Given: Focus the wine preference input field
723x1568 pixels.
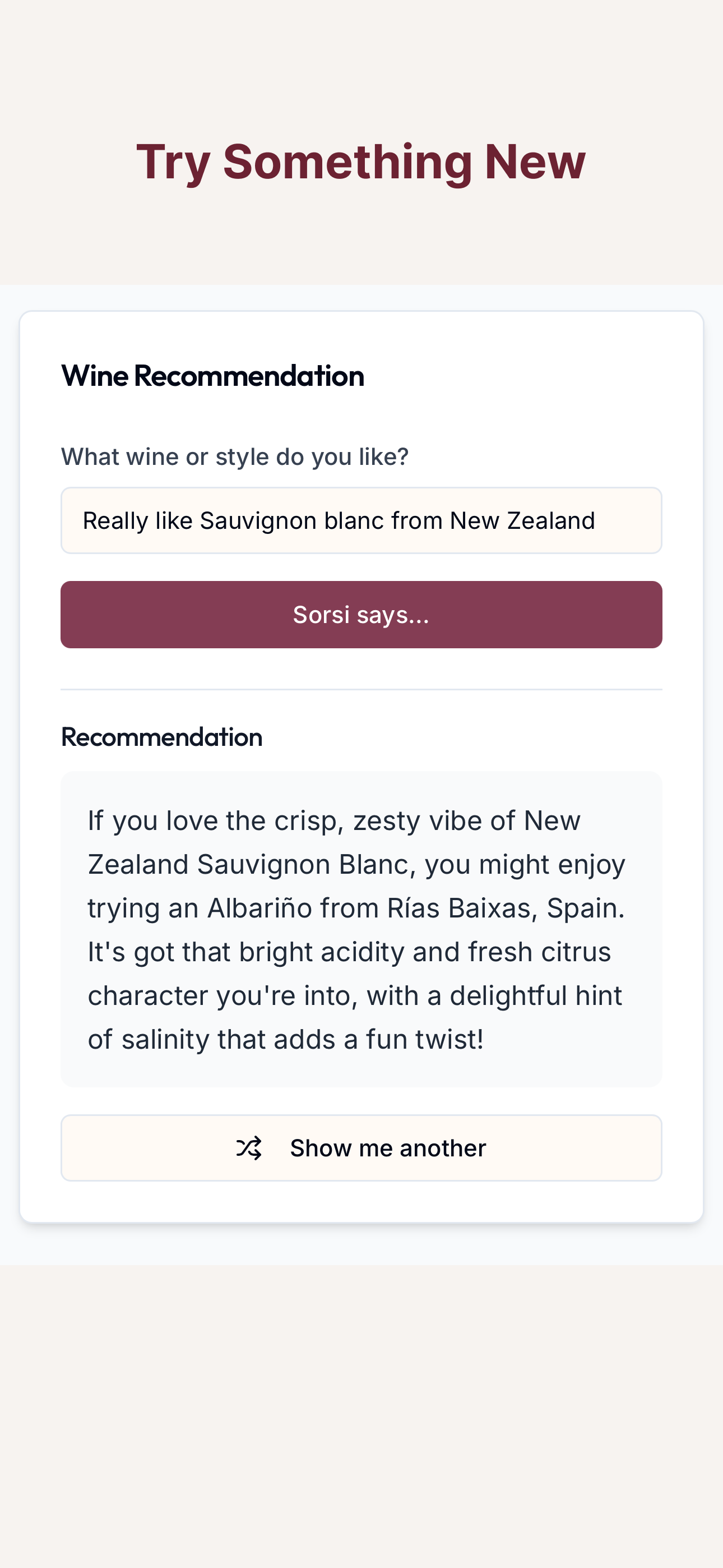Looking at the screenshot, I should (x=361, y=520).
